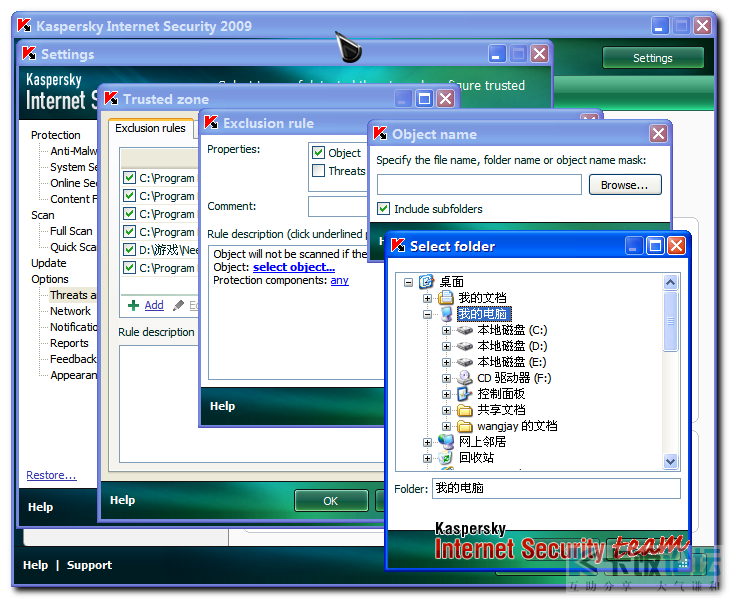Click the Network Neighborhood icon in tree
The height and width of the screenshot is (599, 729).
[x=446, y=442]
